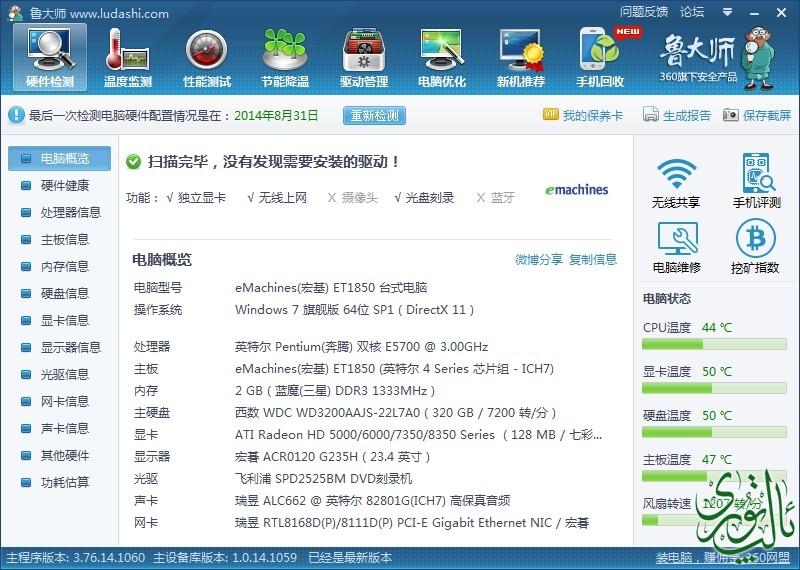Launch 性能测试 performance test
The image size is (800, 570).
[x=207, y=57]
